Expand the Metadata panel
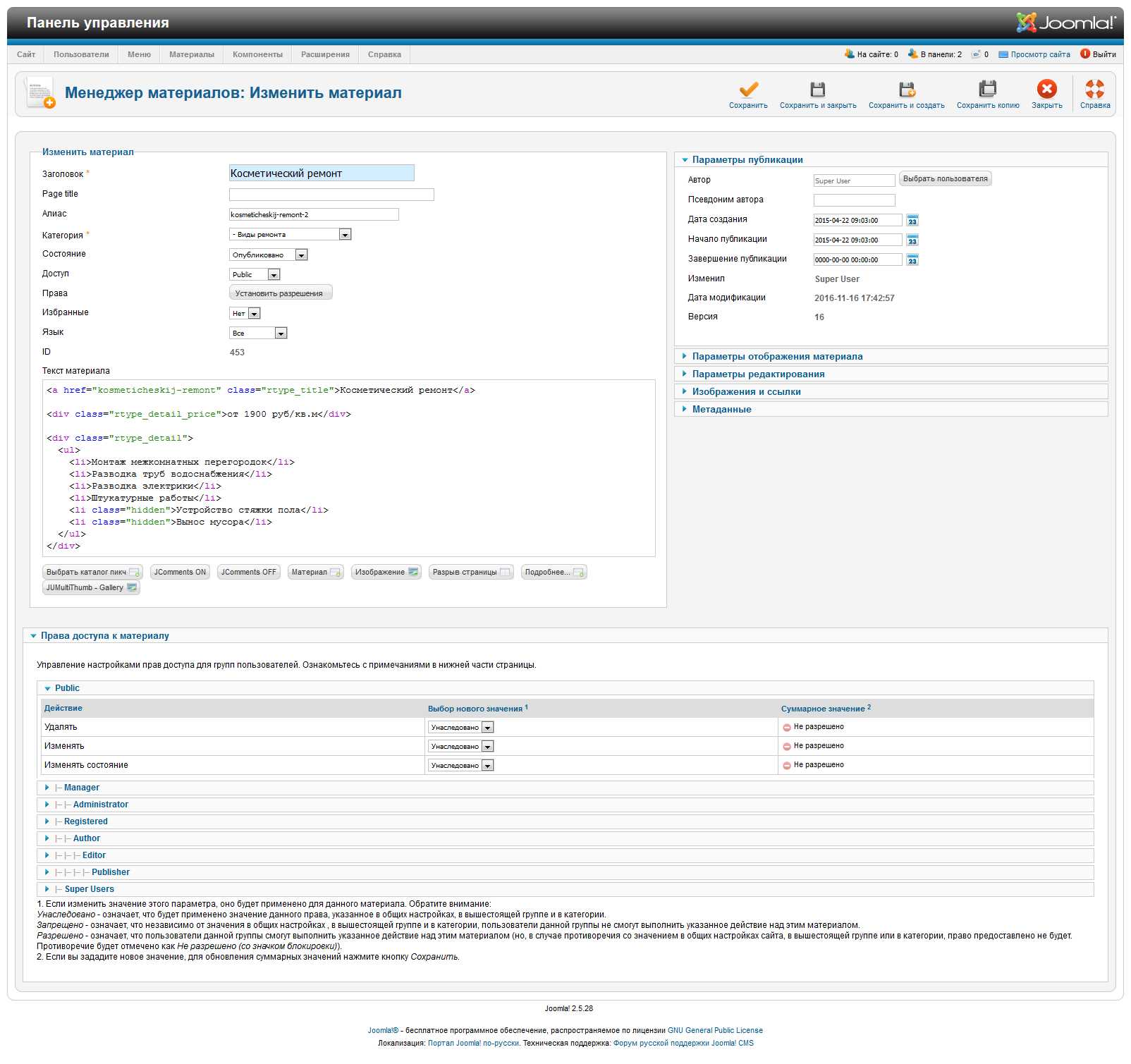The height and width of the screenshot is (1064, 1131). (721, 410)
